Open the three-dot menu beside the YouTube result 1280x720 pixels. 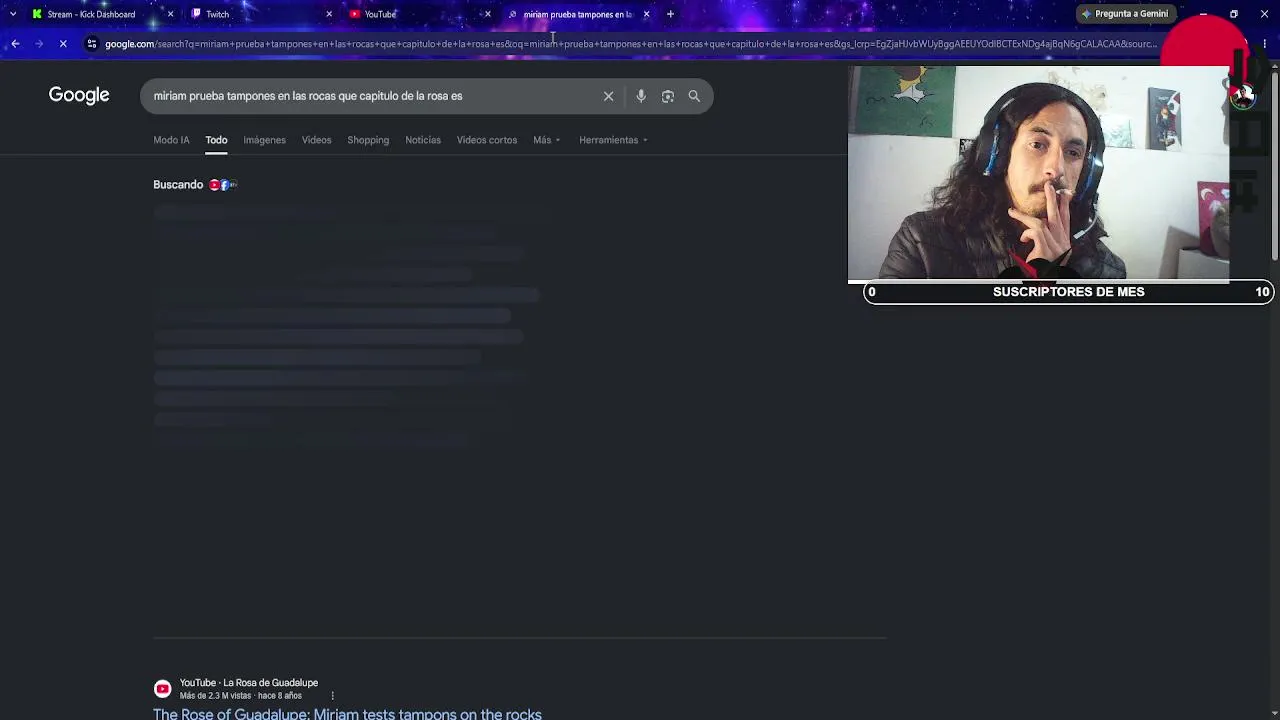tap(332, 696)
